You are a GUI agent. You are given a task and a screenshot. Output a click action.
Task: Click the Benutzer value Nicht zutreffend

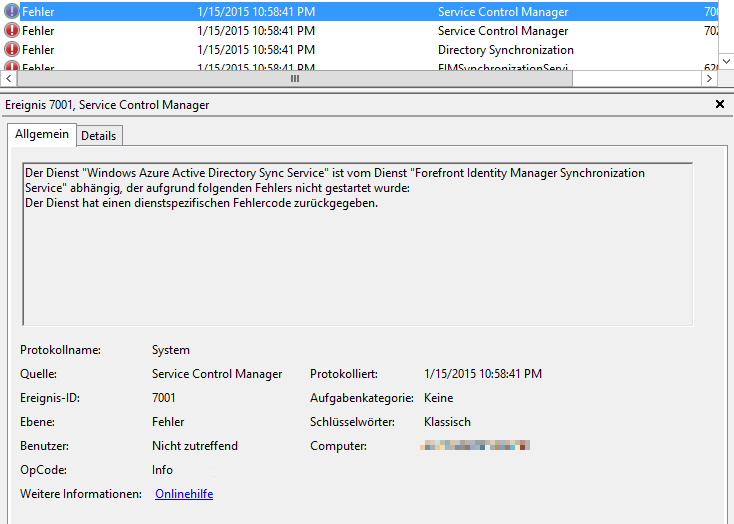tap(195, 446)
